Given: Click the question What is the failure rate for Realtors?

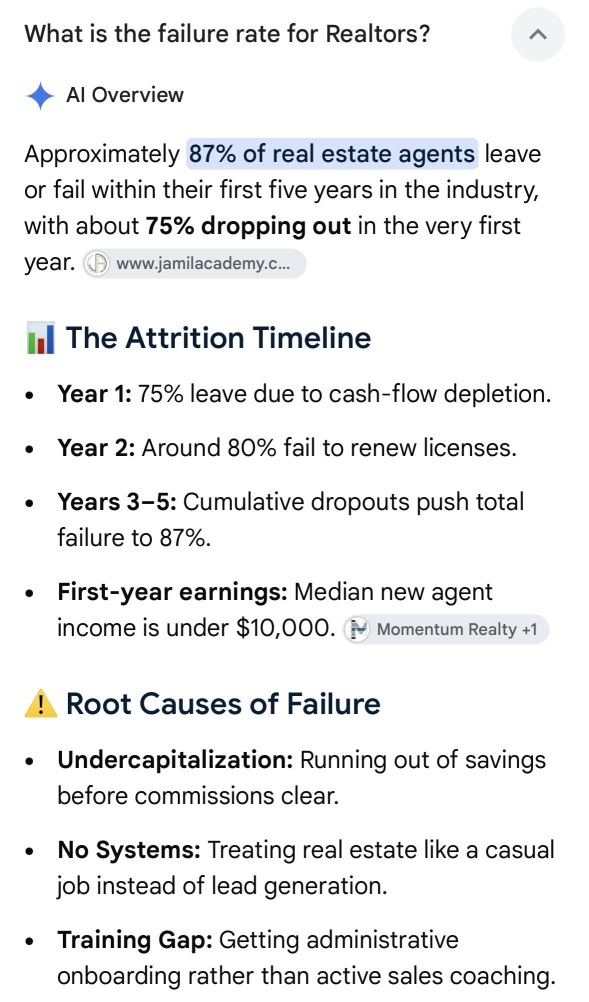Looking at the screenshot, I should pyautogui.click(x=227, y=33).
